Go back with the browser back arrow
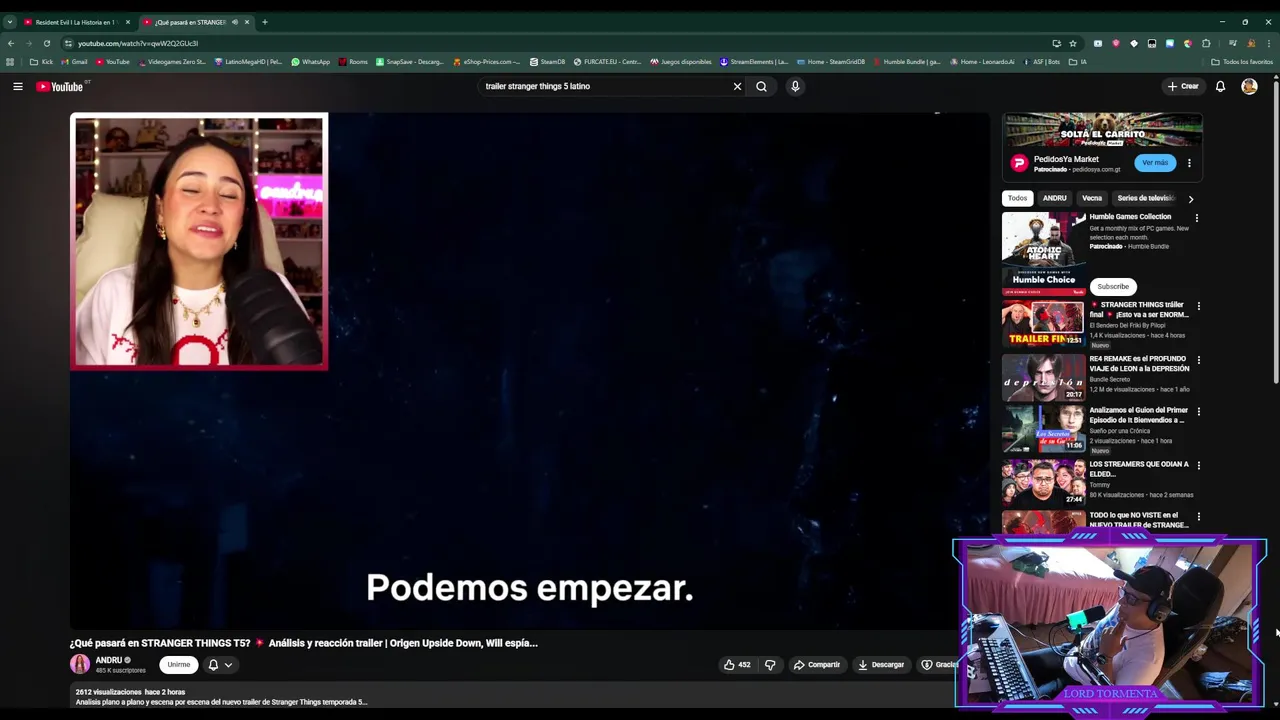This screenshot has height=720, width=1280. 10,43
